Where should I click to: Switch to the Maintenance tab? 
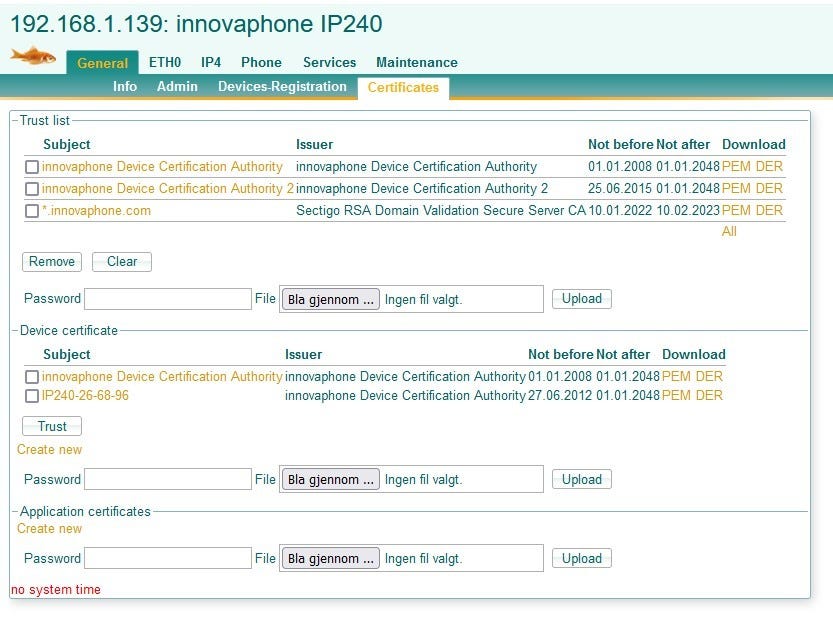pos(417,62)
